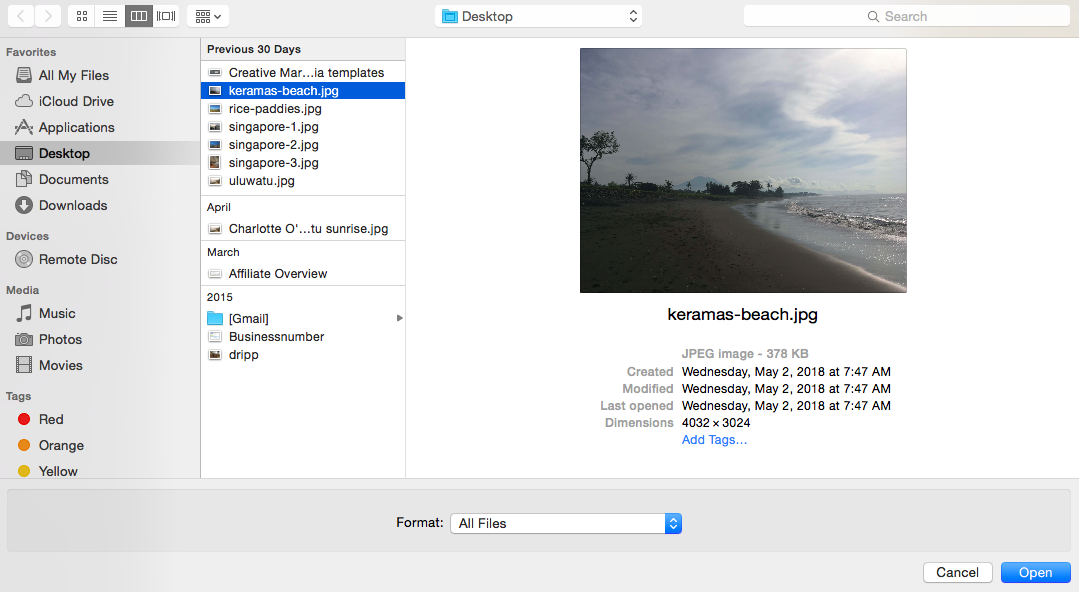Expand [Gmail] folder with its arrow
This screenshot has width=1079, height=592.
click(x=399, y=318)
